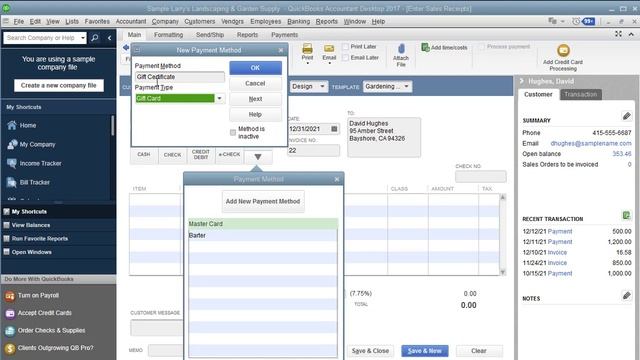Enable Print Later checkbox
Image resolution: width=640 pixels, height=360 pixels.
tap(345, 47)
